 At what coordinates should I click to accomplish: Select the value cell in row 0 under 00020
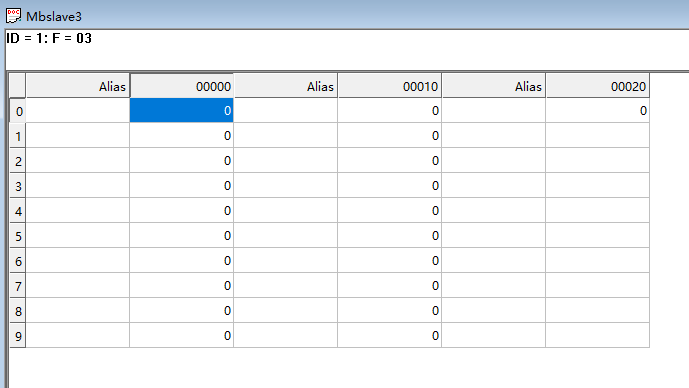[598, 110]
